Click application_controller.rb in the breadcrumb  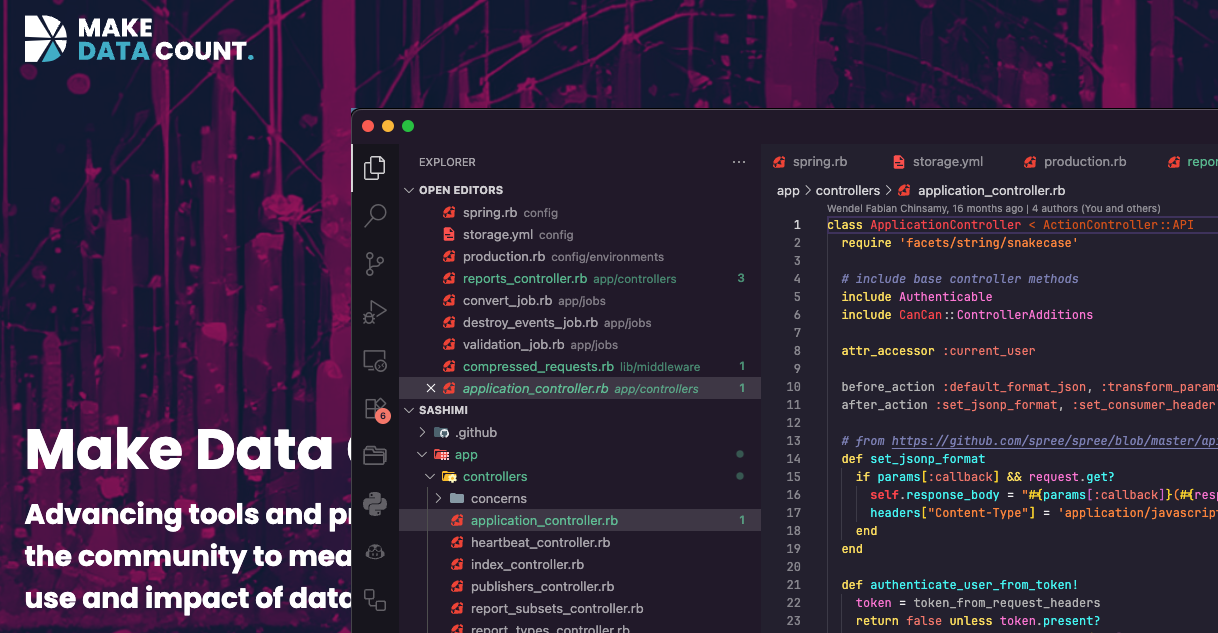click(991, 190)
